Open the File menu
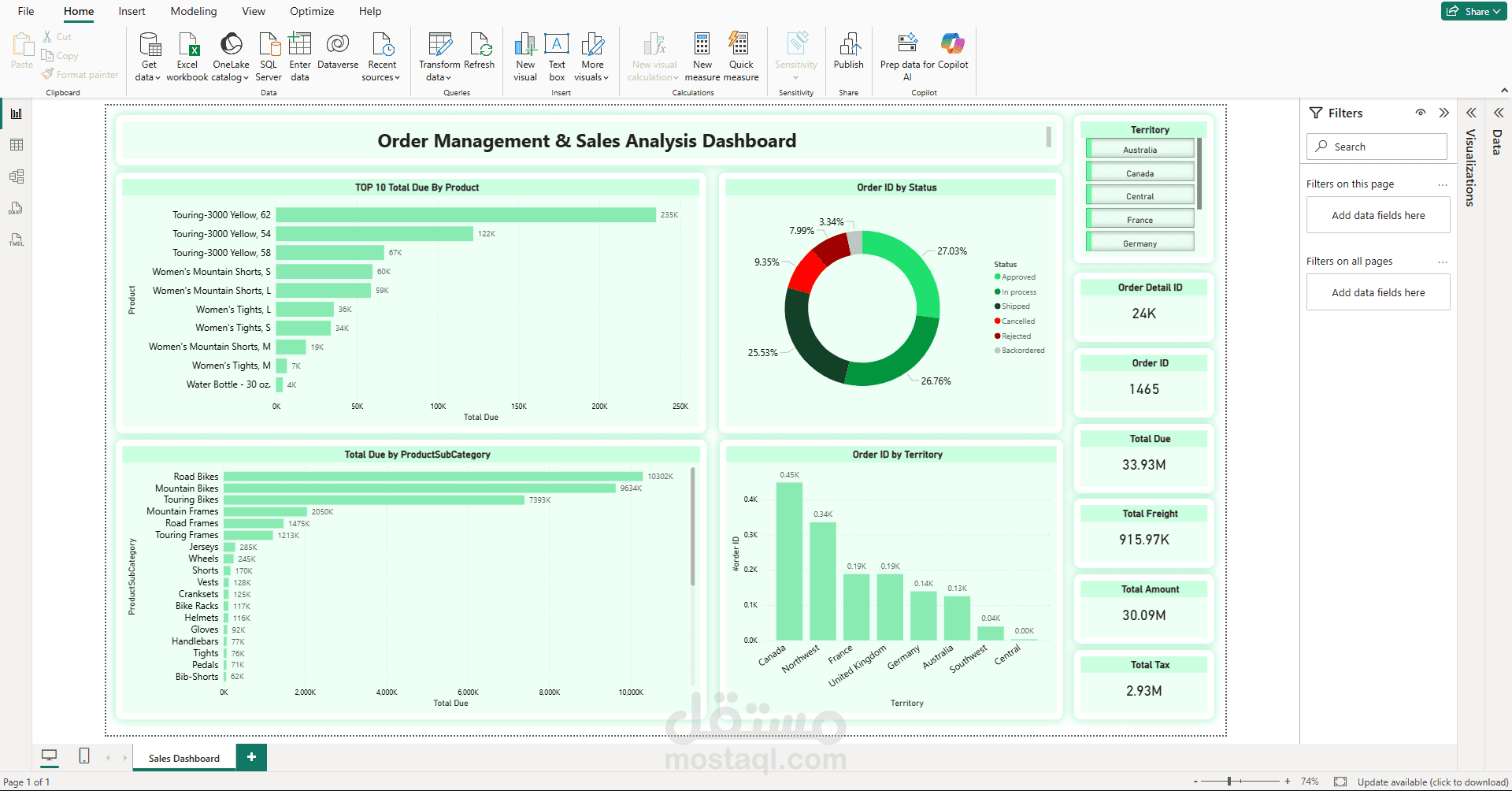 click(x=26, y=11)
